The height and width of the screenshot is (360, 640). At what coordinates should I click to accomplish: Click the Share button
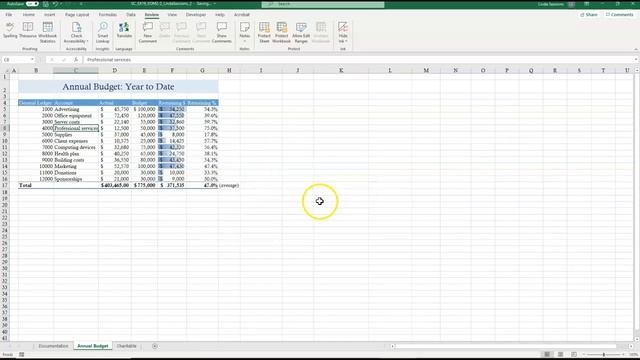point(589,15)
